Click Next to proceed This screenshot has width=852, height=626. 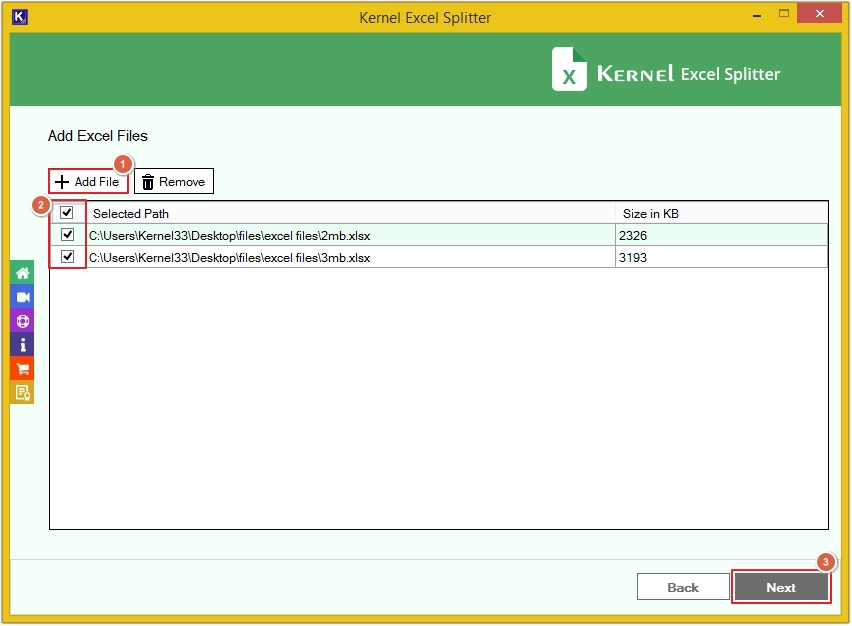tap(781, 587)
